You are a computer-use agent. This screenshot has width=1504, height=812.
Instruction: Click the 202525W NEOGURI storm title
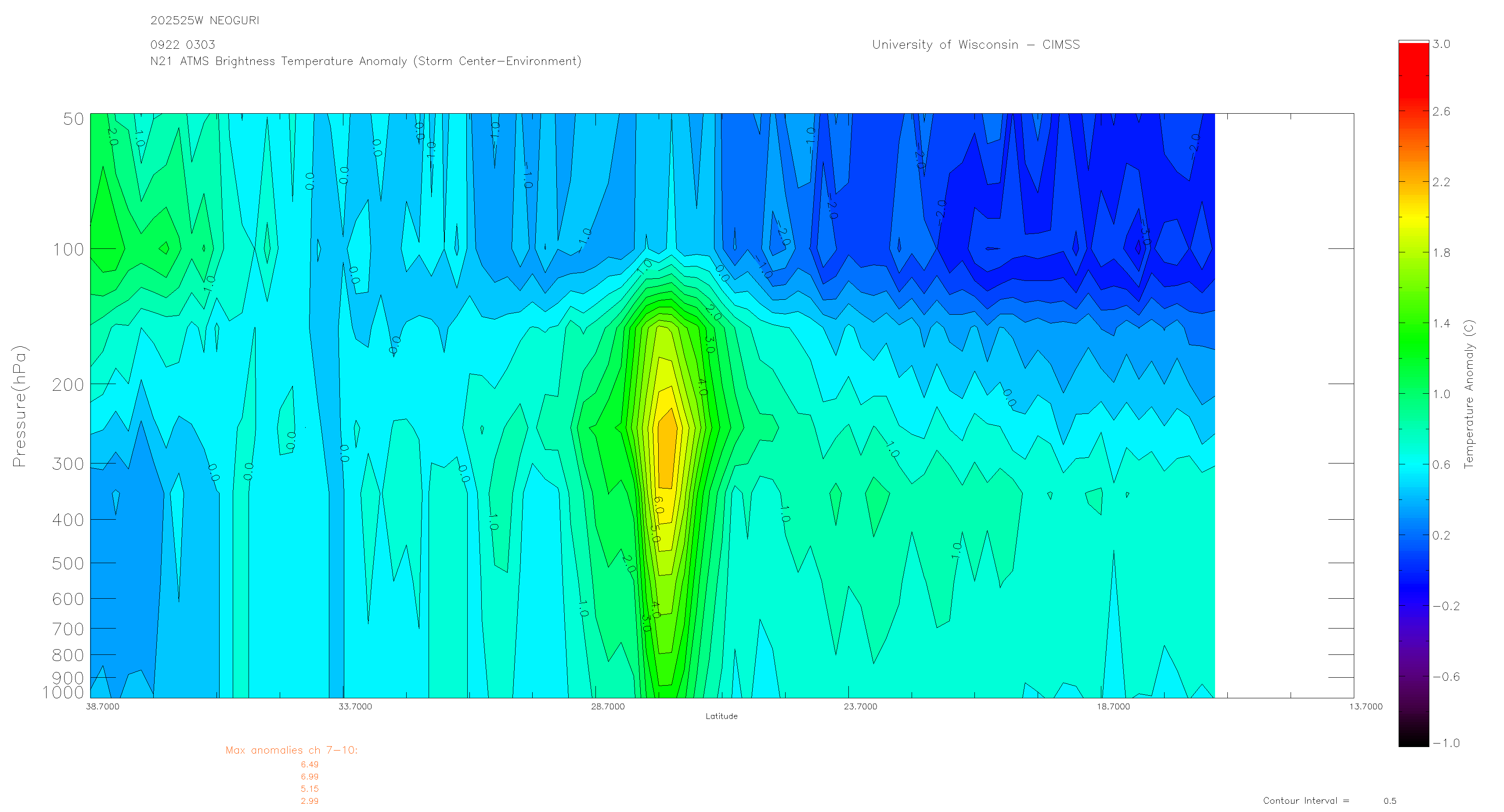tap(204, 21)
